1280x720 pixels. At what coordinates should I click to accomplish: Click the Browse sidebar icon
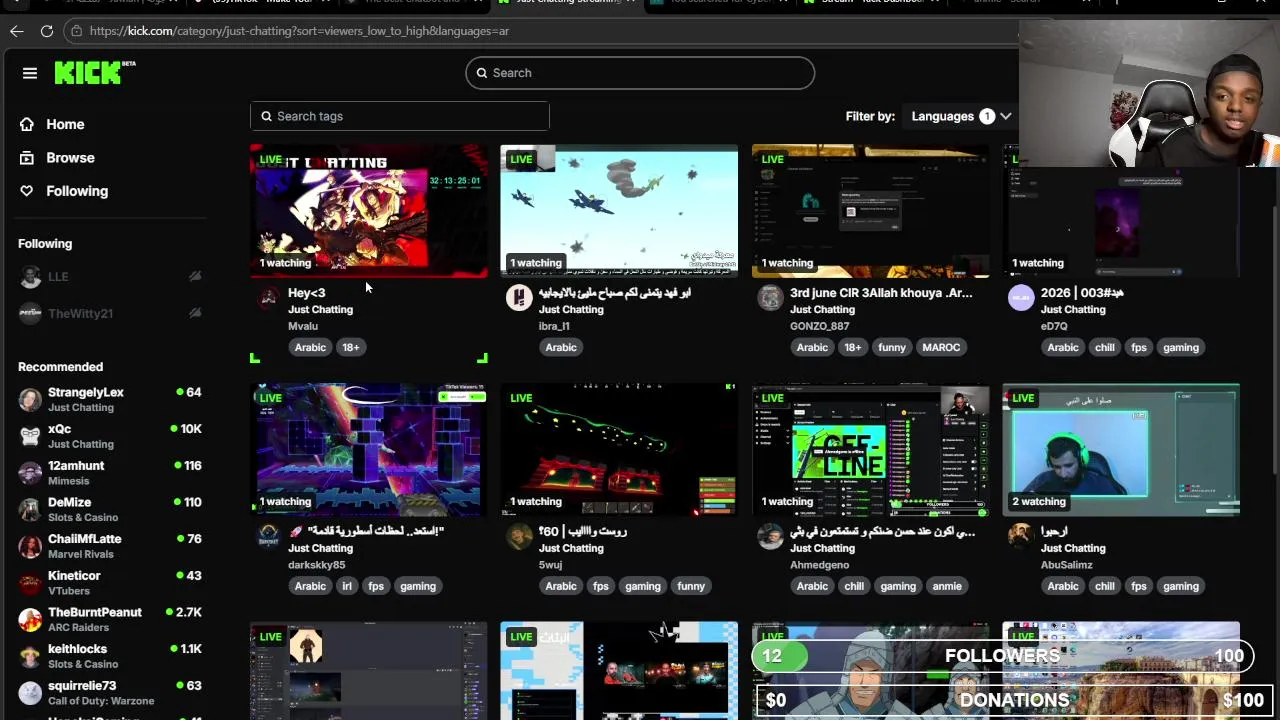(x=27, y=158)
